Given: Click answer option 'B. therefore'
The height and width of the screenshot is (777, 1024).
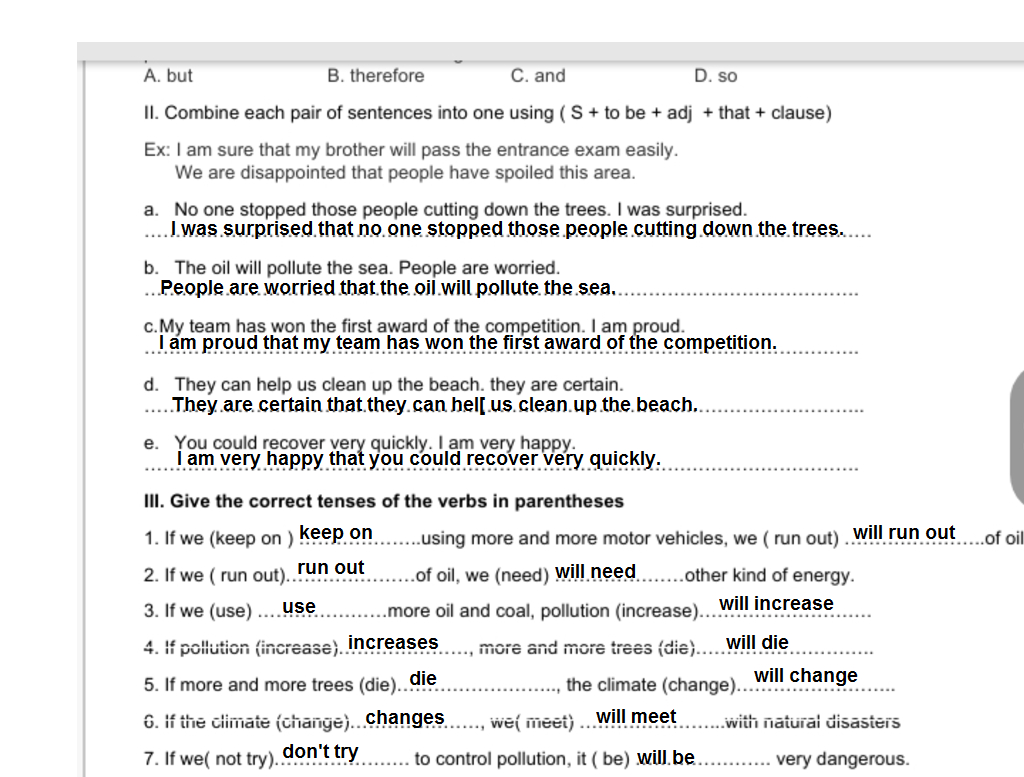Looking at the screenshot, I should click(376, 76).
